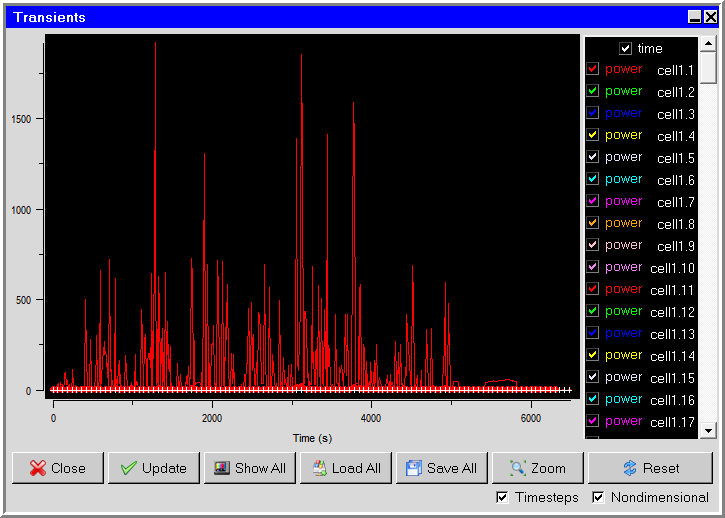The image size is (725, 518).
Task: Minimize the Transients window
Action: (x=694, y=17)
